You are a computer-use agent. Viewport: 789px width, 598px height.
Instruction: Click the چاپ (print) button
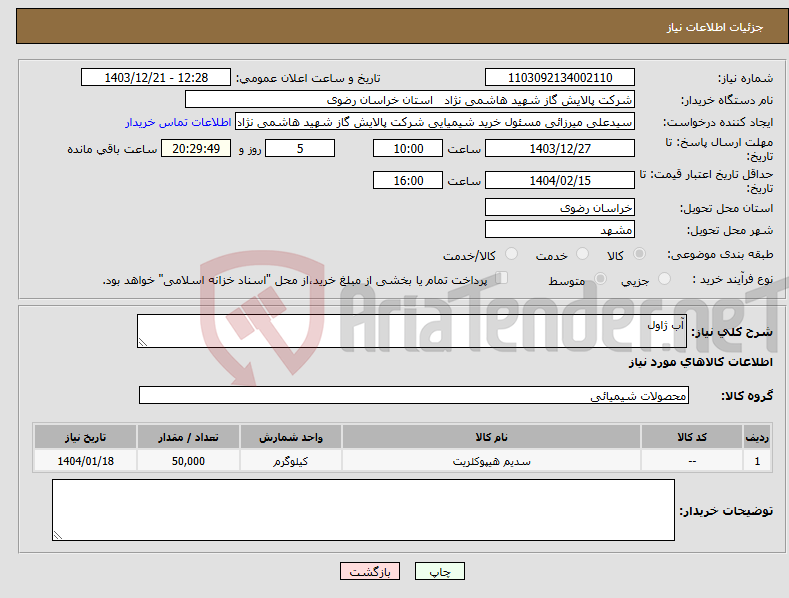point(439,571)
